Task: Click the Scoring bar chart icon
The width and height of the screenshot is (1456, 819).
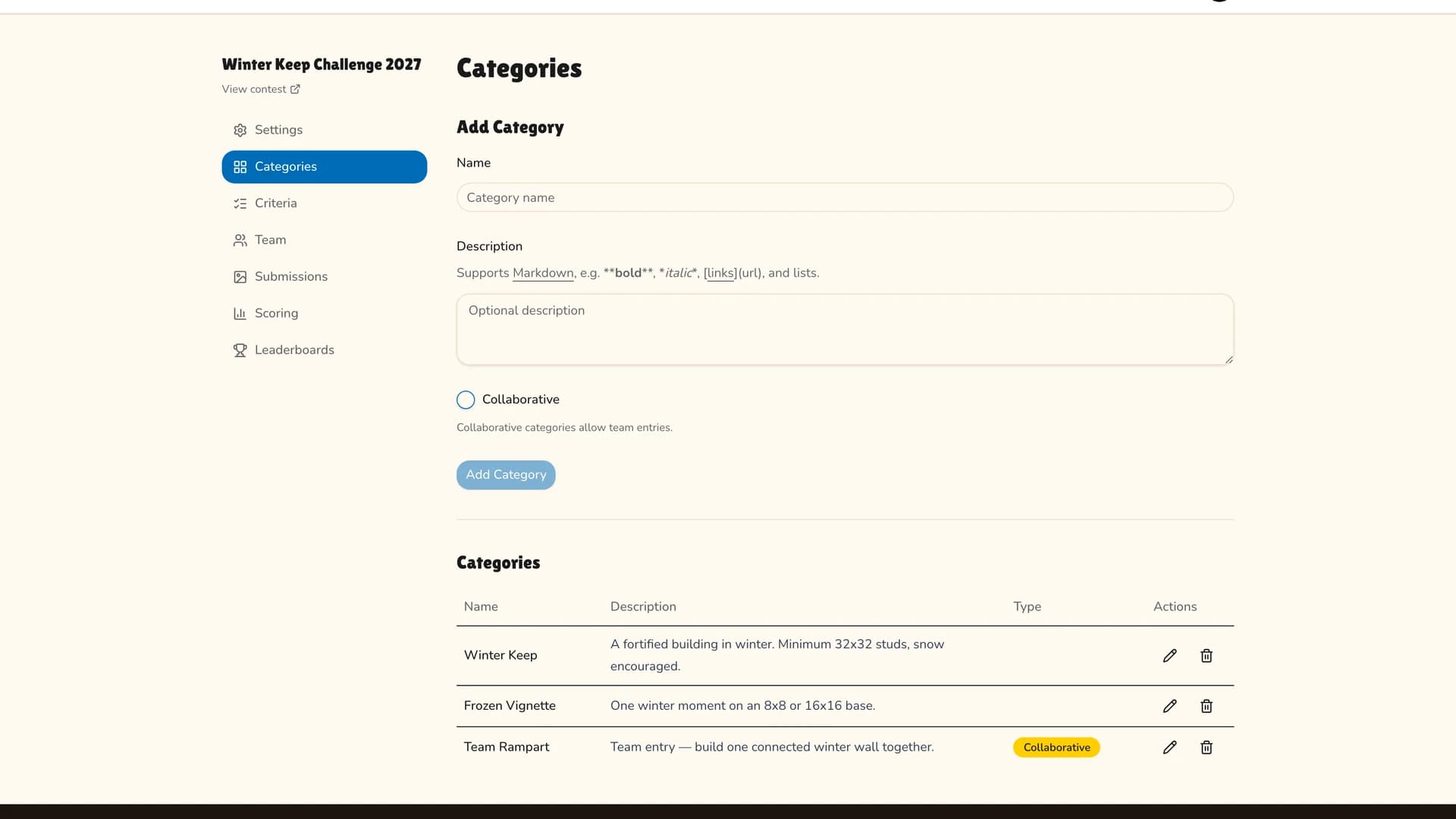Action: [240, 313]
